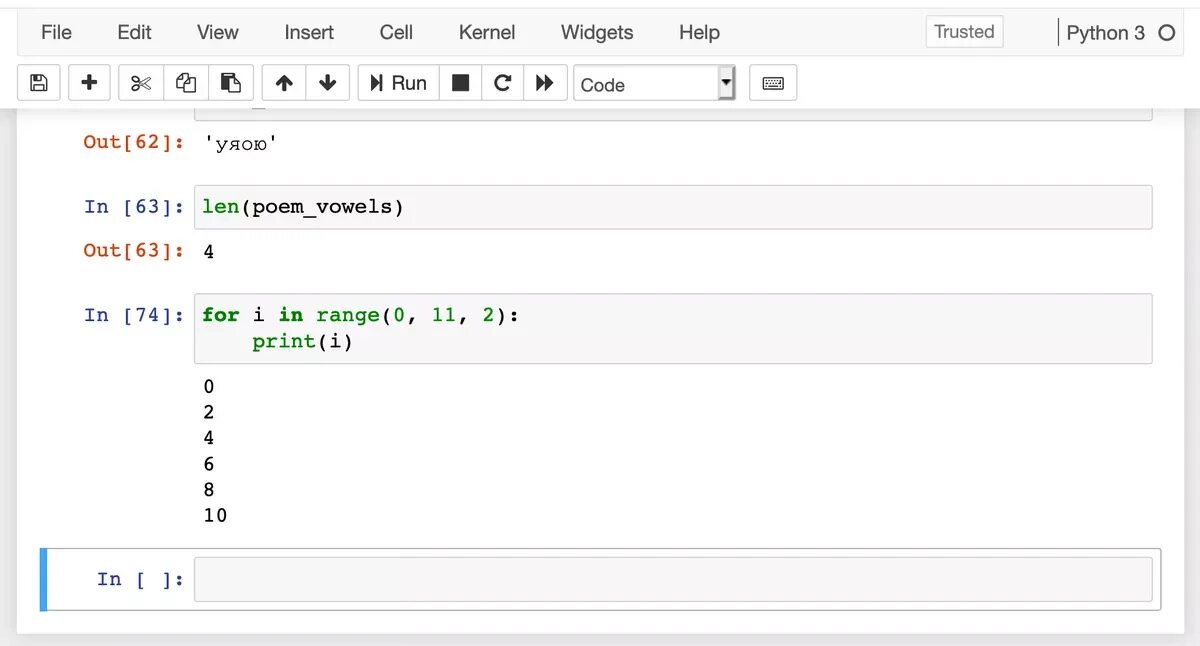Screen dimensions: 1200x646
Task: Click into the len(poem_vowels) code cell
Action: [x=673, y=207]
